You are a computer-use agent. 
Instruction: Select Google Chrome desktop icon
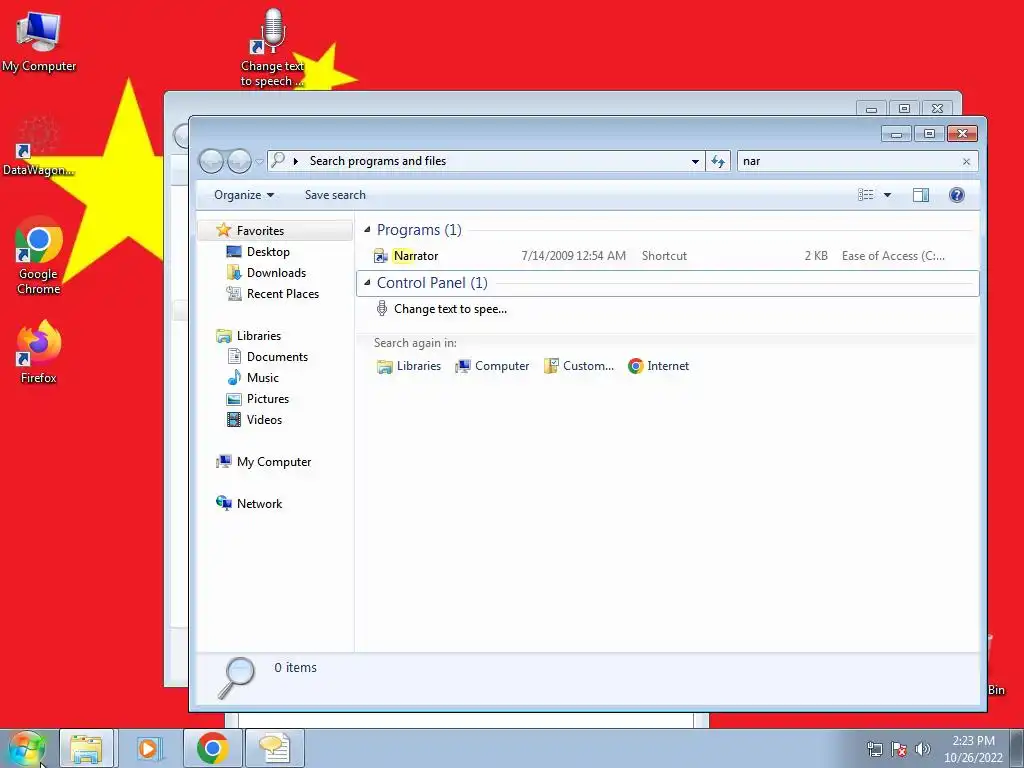point(39,255)
